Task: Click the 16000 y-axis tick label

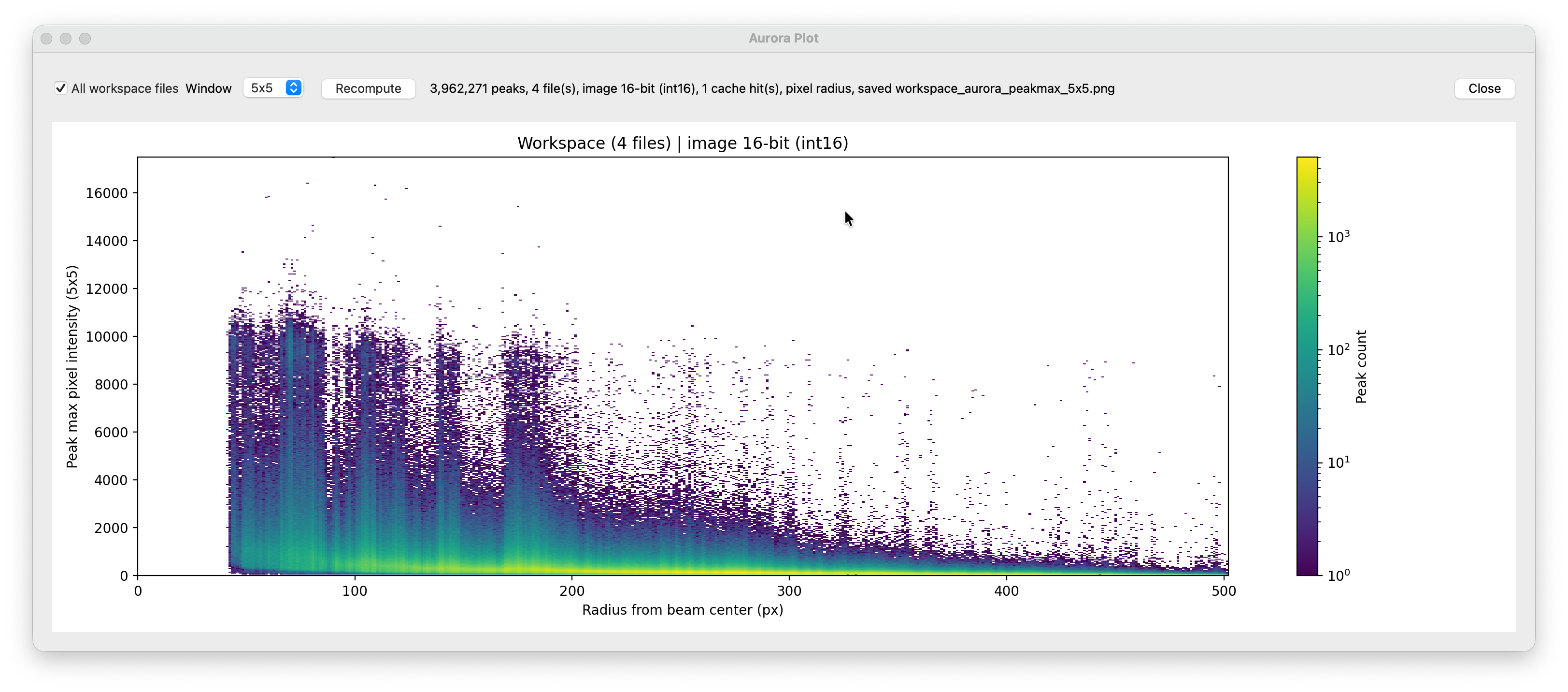Action: pos(107,193)
